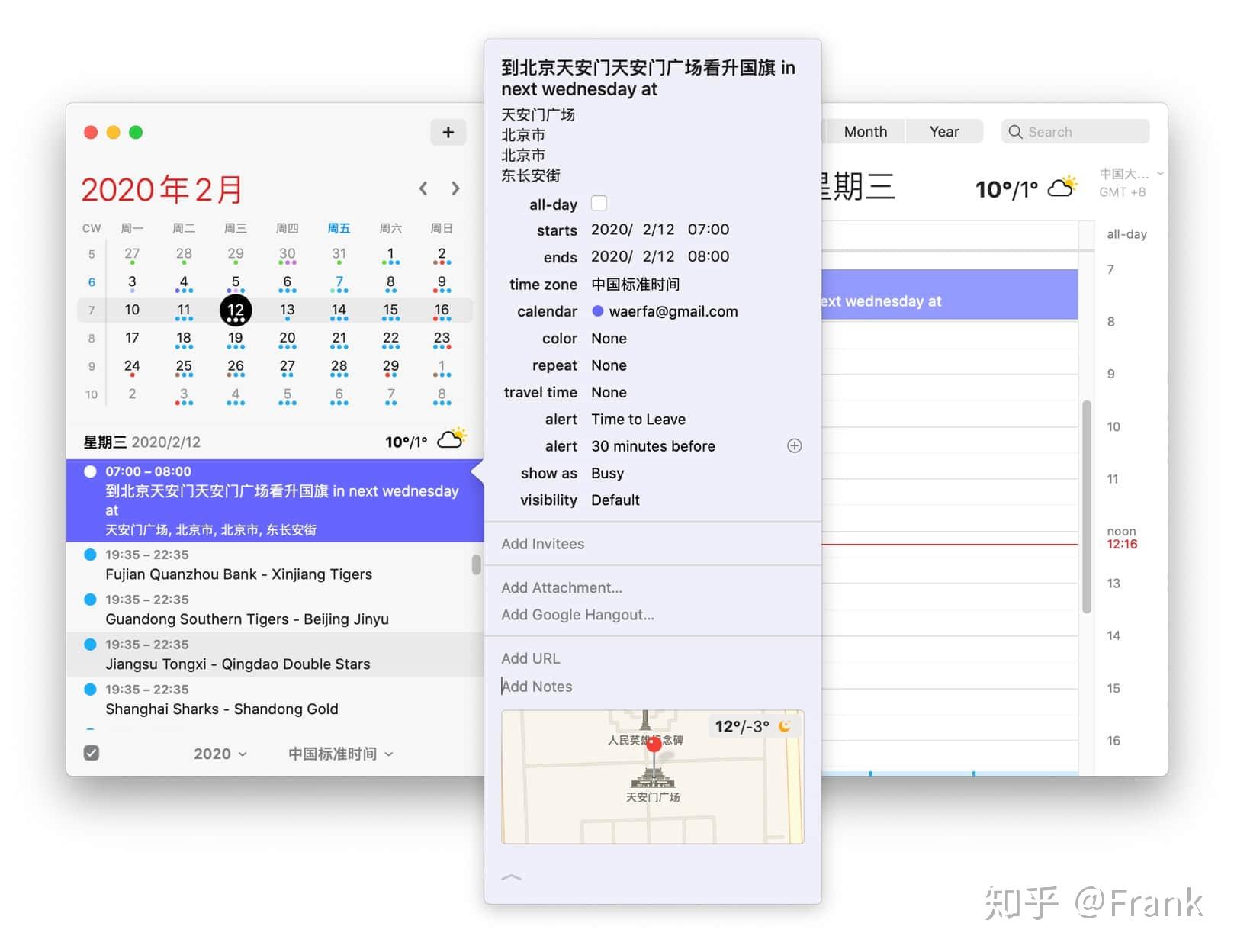Uncheck the 2020 calendar checkbox at bottom left
Image resolution: width=1234 pixels, height=952 pixels.
pyautogui.click(x=92, y=753)
